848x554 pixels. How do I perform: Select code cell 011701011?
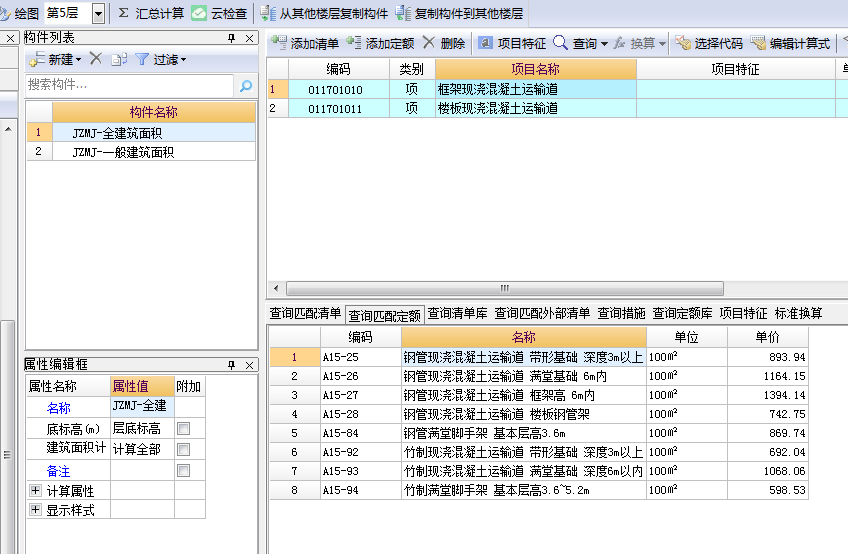(x=339, y=108)
